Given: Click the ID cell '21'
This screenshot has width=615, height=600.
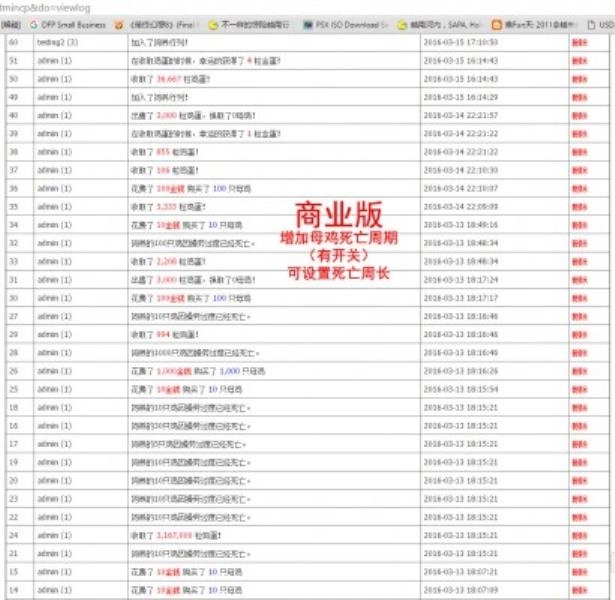Looking at the screenshot, I should pos(13,553).
